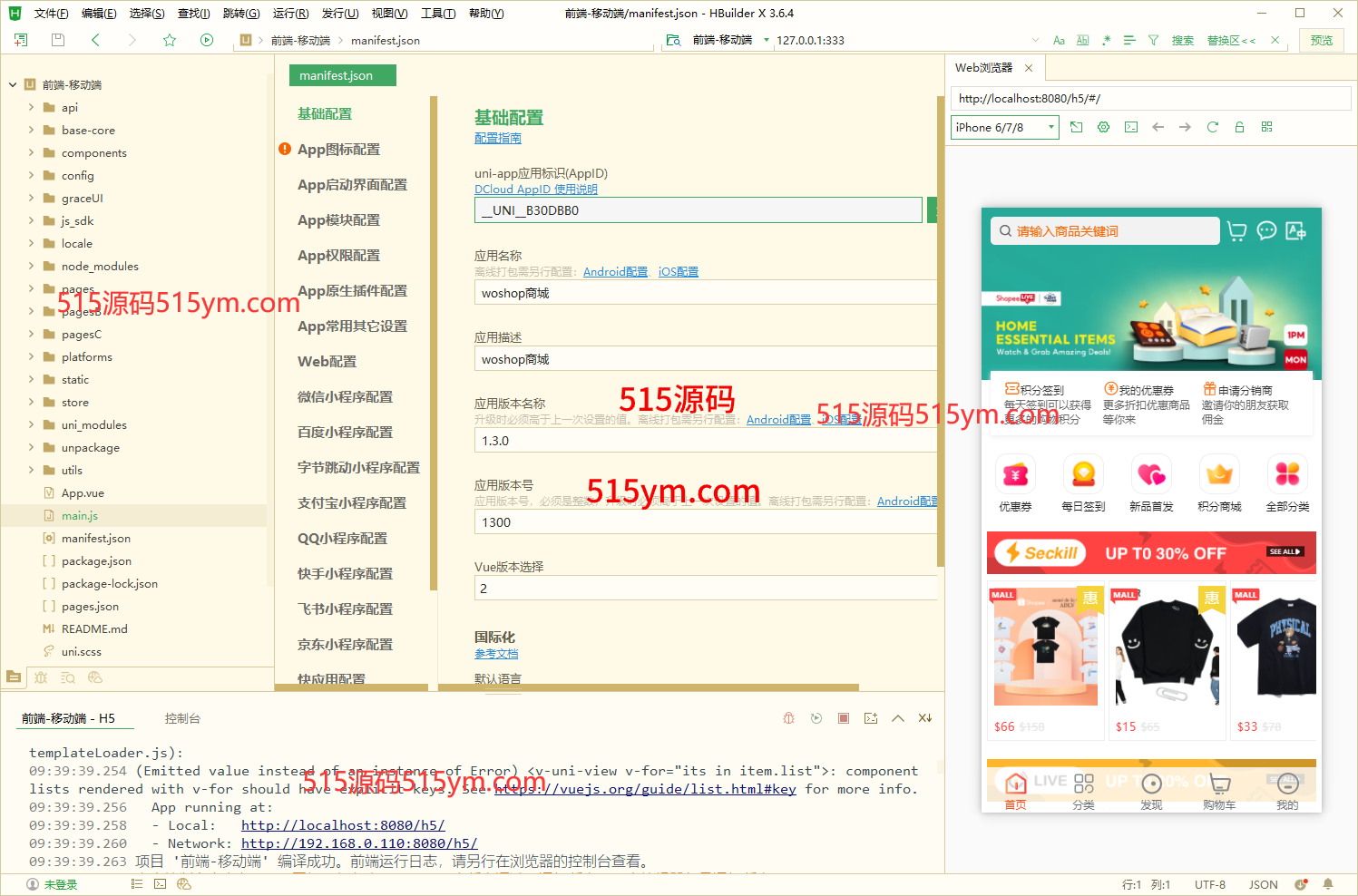This screenshot has height=896, width=1358.
Task: Open browser devtools console icon
Action: [x=1130, y=127]
